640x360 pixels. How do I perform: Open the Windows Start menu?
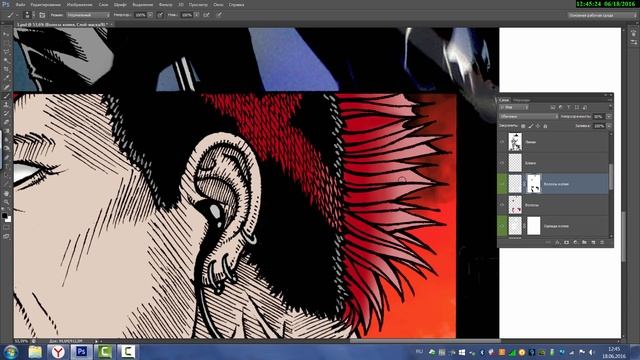pyautogui.click(x=11, y=352)
